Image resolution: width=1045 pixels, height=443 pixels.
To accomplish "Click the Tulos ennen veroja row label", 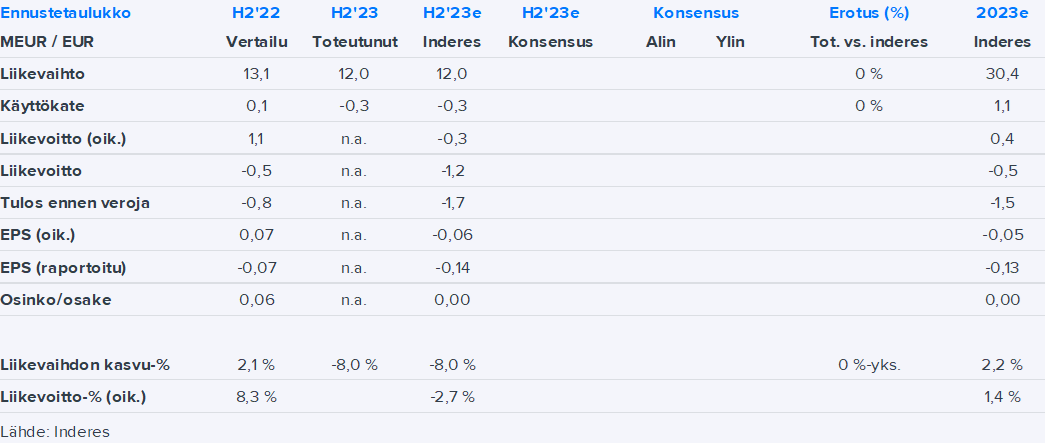I will [x=75, y=203].
